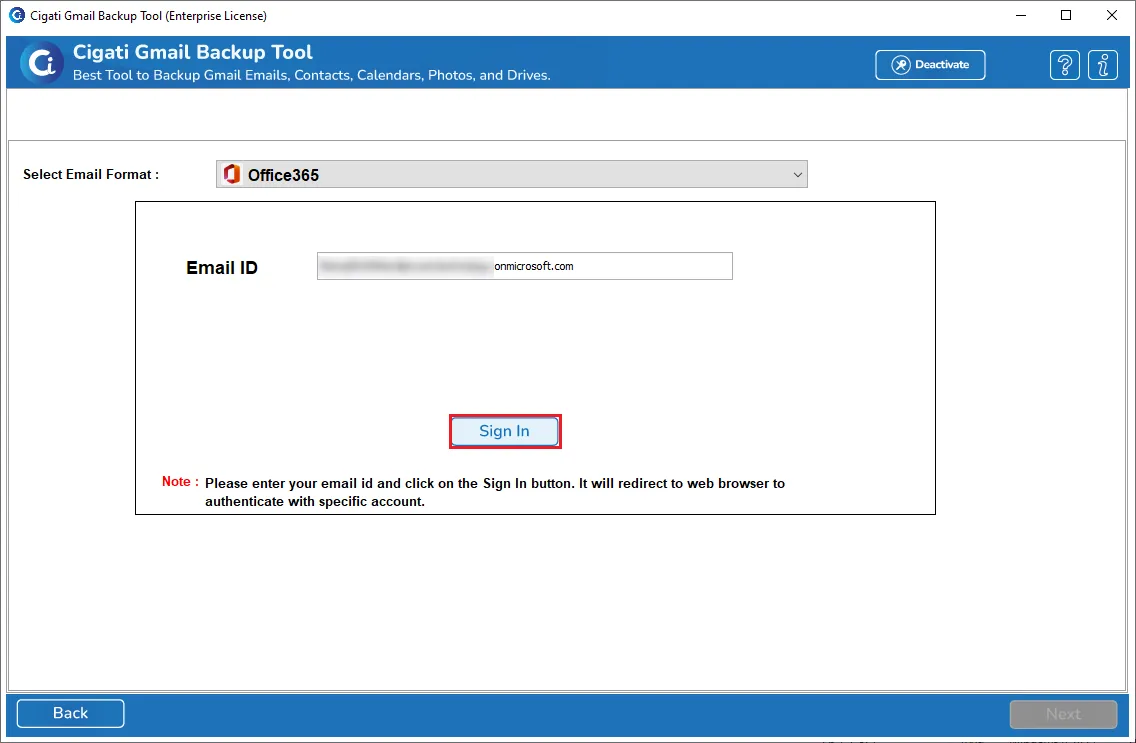The image size is (1136, 743).
Task: Click into the Email ID field
Action: point(525,266)
